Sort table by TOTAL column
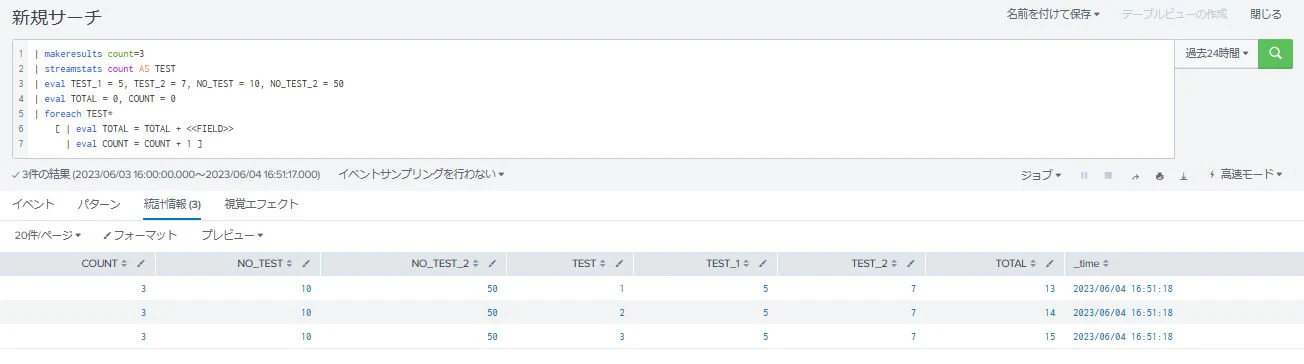 pos(1016,264)
